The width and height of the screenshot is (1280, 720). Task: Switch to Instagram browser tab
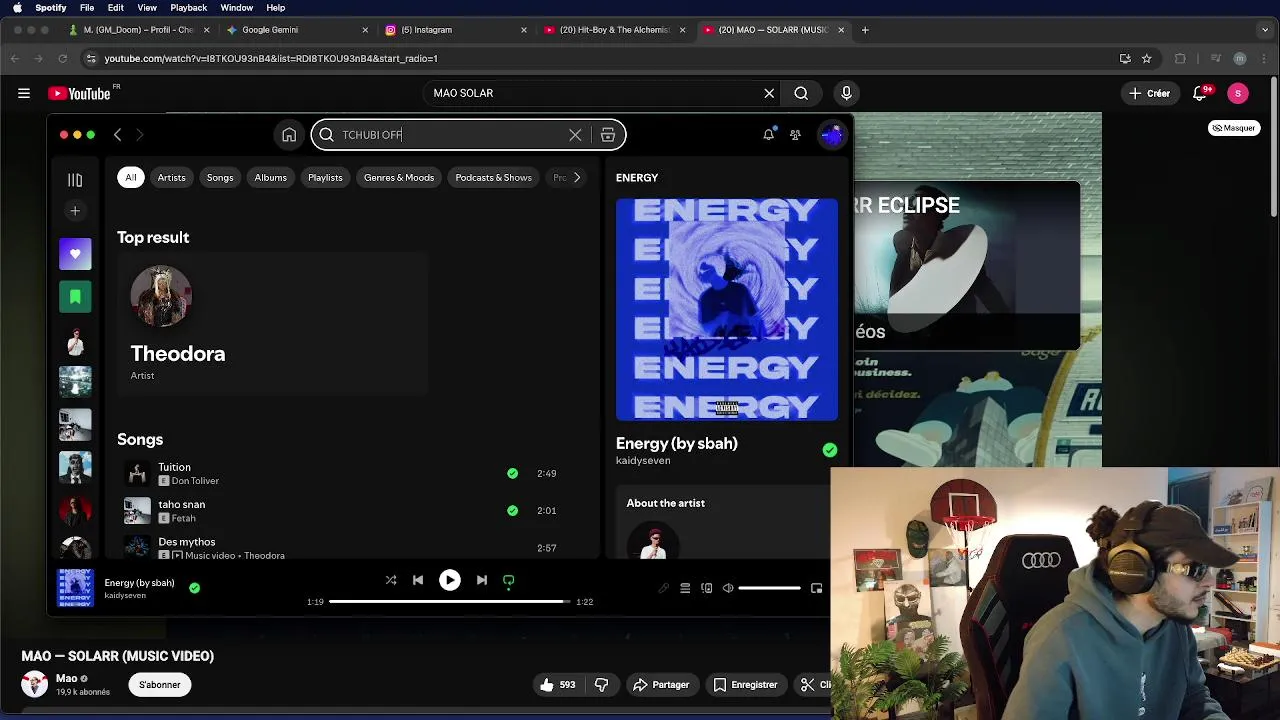pos(455,30)
